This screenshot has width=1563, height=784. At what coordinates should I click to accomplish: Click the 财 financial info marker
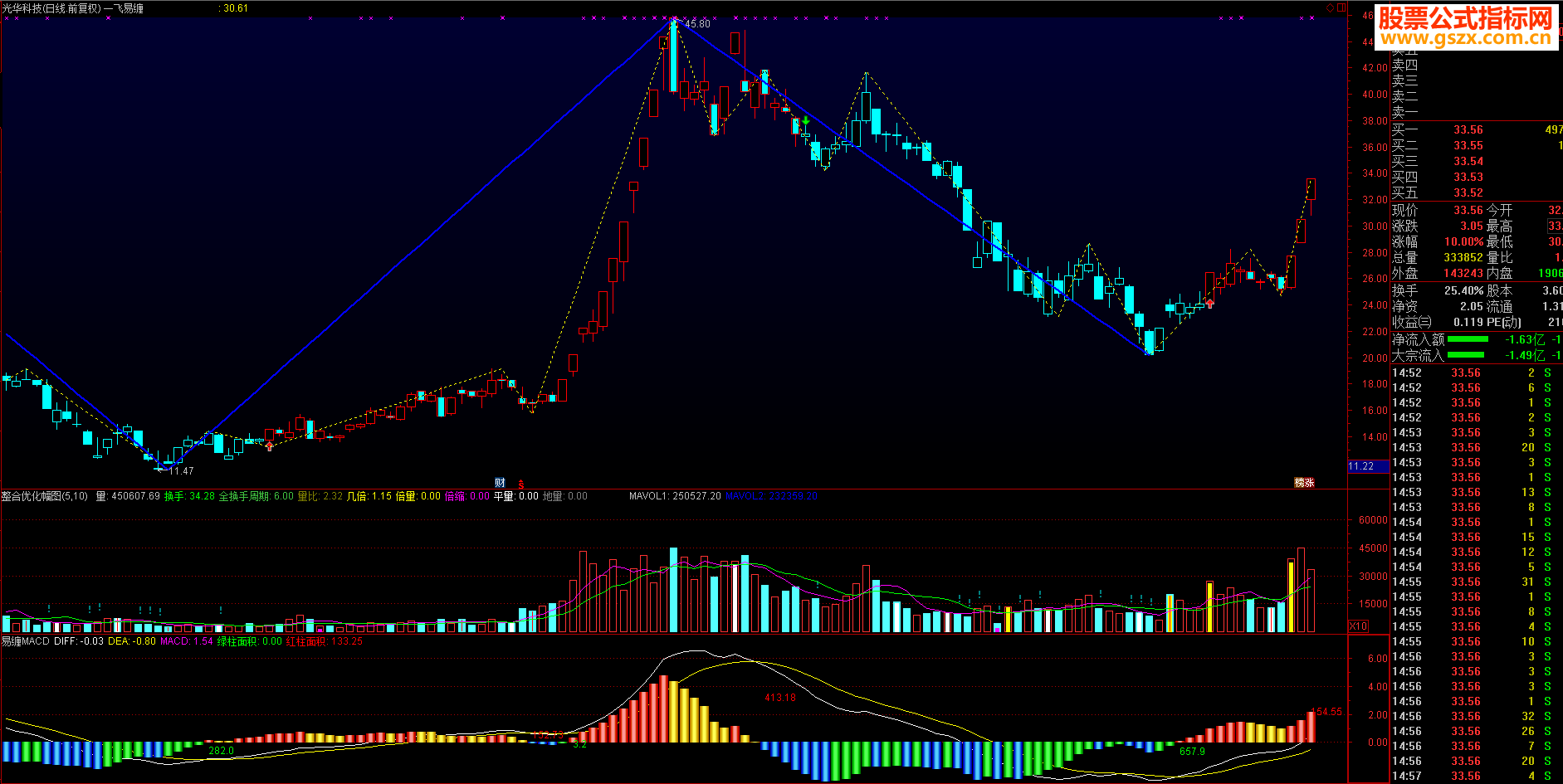pyautogui.click(x=500, y=483)
